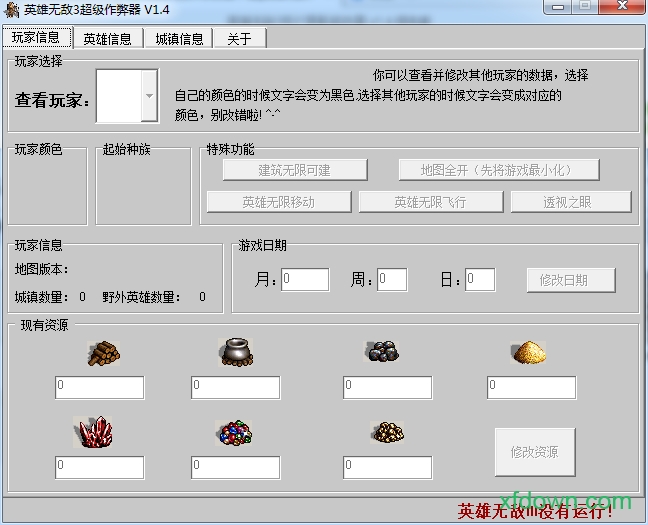This screenshot has width=648, height=525.
Task: Click the mercury cauldron resource icon
Action: [238, 352]
